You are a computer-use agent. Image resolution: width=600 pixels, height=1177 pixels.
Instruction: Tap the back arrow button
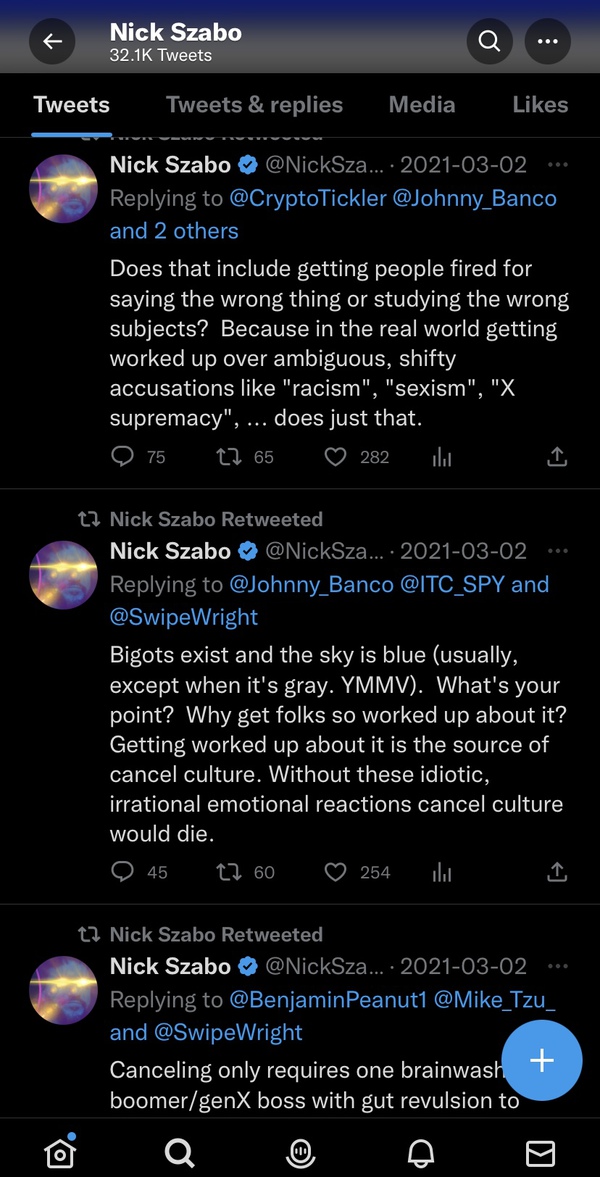tap(53, 41)
